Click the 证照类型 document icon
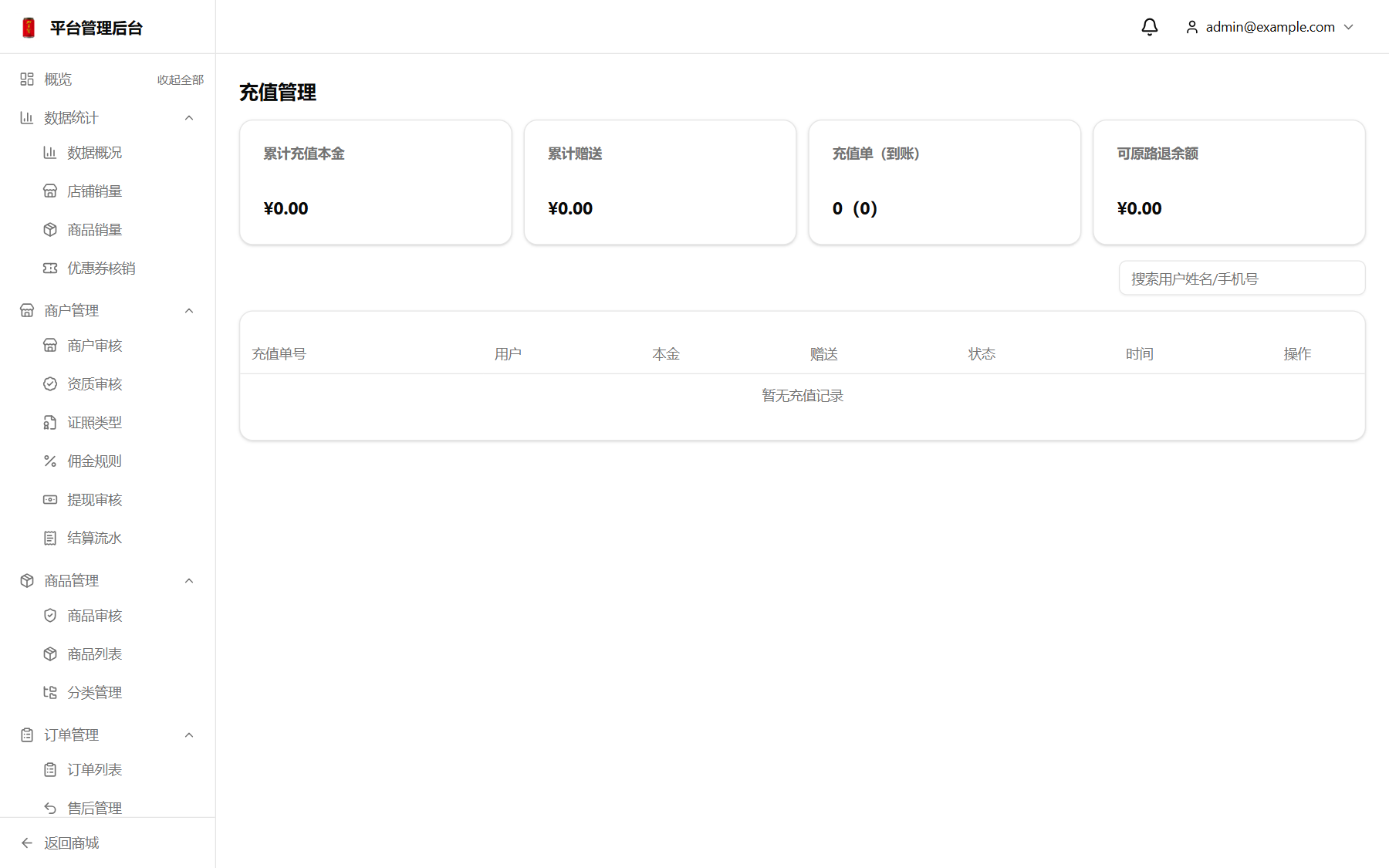Image resolution: width=1389 pixels, height=868 pixels. coord(50,422)
